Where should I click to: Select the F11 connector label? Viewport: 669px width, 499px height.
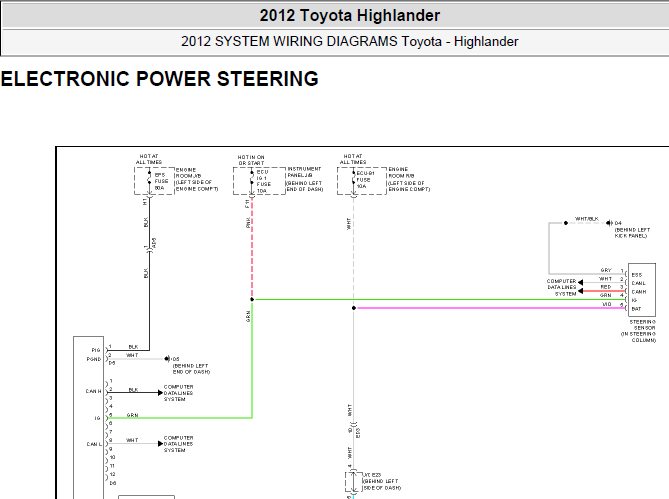tap(247, 203)
